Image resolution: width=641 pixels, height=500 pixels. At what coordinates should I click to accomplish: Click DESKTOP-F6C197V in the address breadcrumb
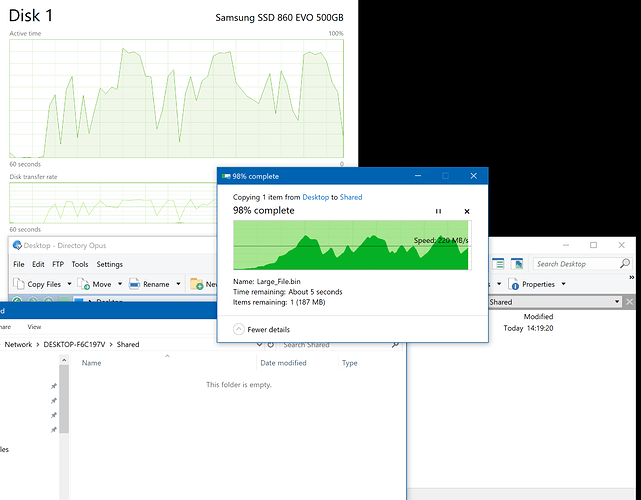(x=74, y=345)
